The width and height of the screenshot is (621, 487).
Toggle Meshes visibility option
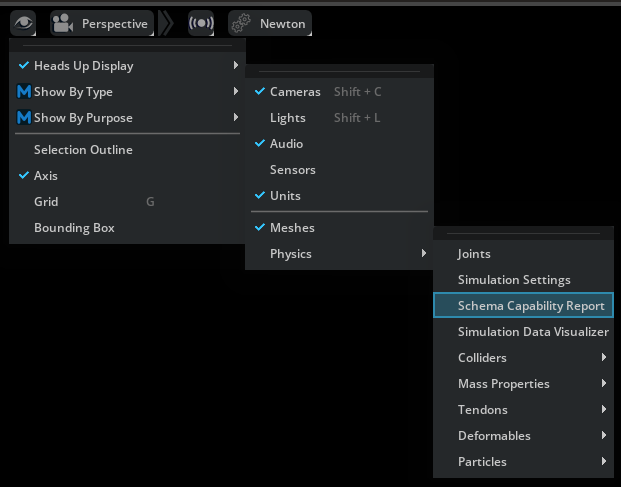pos(339,228)
